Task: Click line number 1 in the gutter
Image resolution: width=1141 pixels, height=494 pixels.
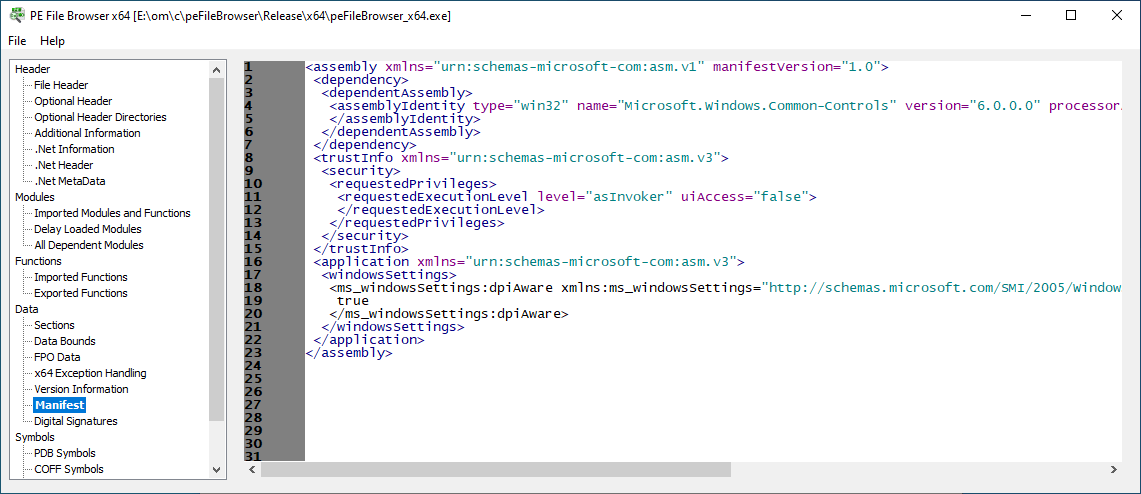Action: point(249,67)
